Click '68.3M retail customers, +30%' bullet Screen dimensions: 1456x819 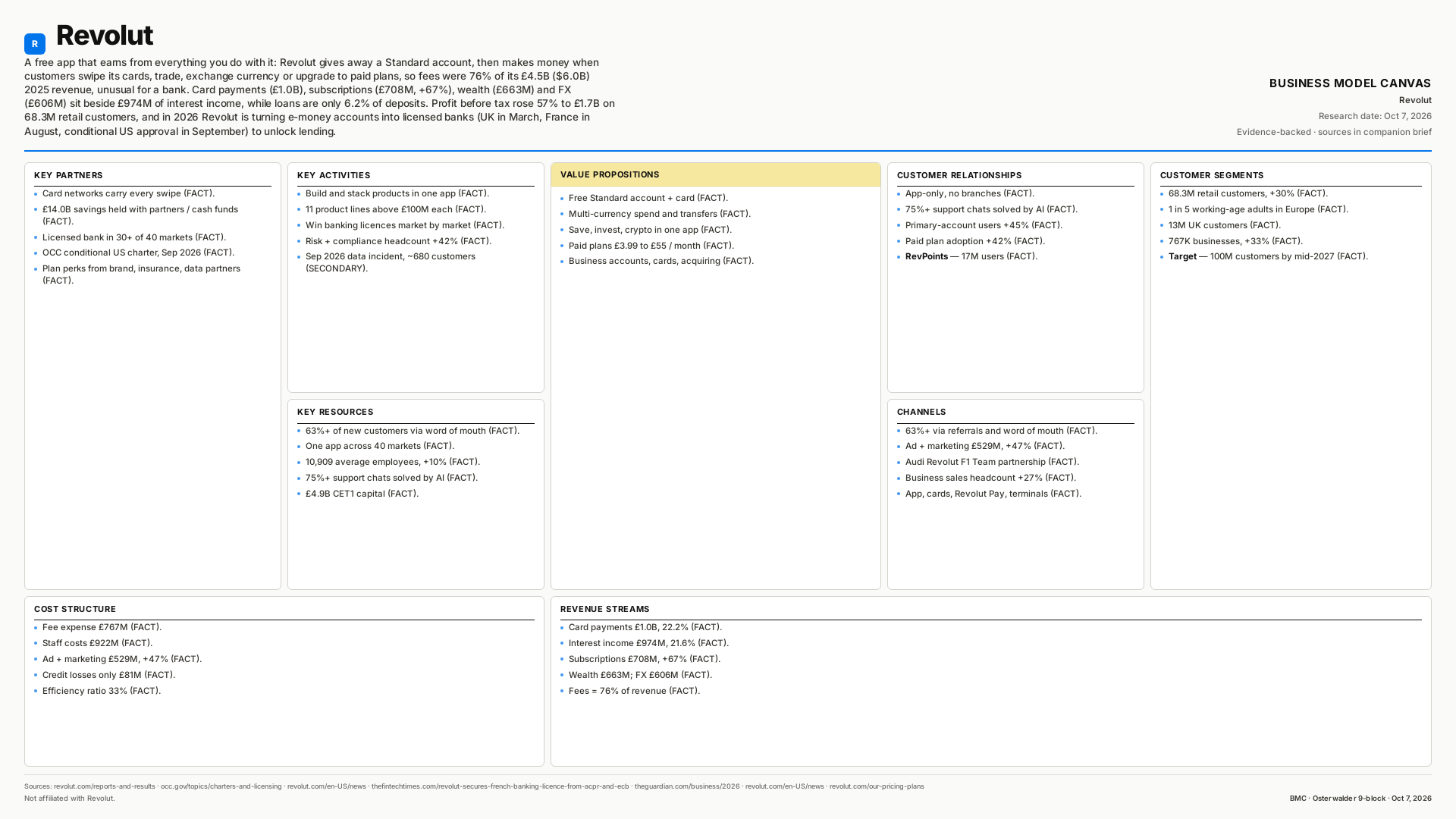(1248, 193)
